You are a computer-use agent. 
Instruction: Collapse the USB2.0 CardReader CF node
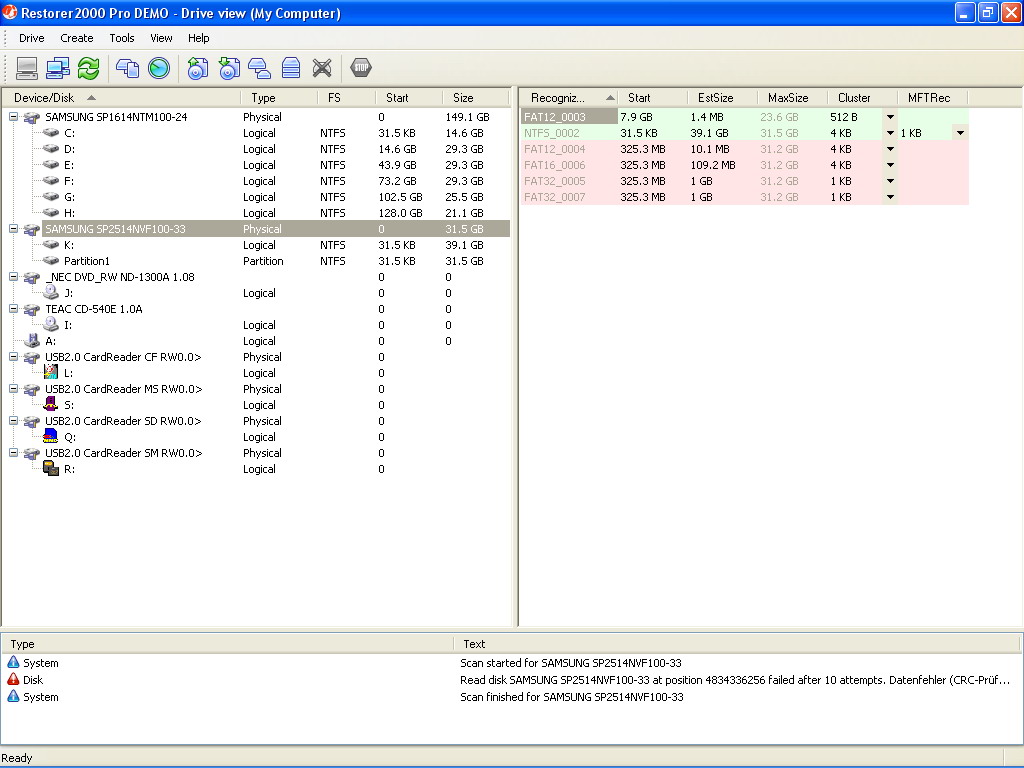point(13,357)
